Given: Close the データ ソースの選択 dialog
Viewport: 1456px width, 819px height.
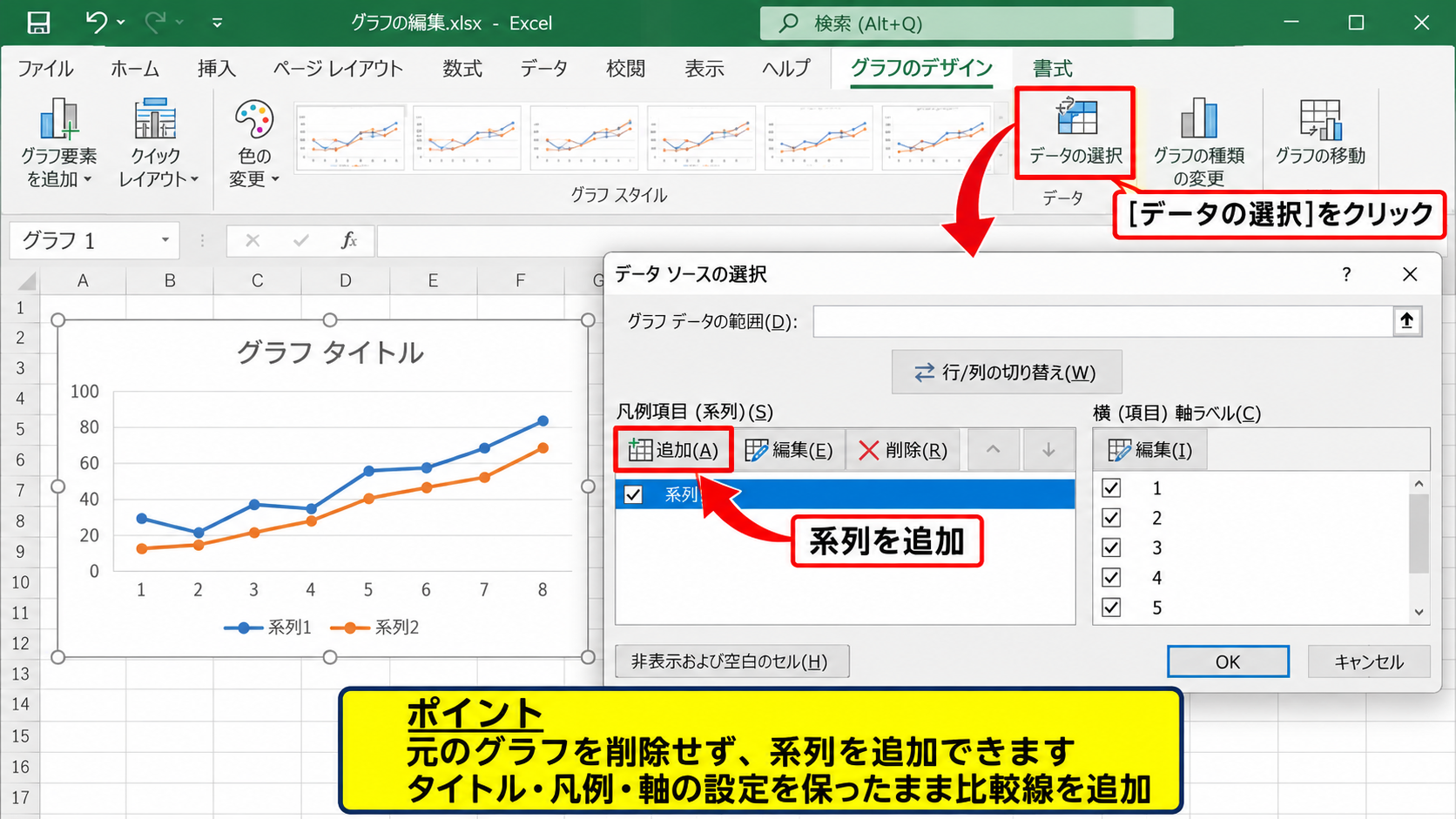Looking at the screenshot, I should point(1410,275).
